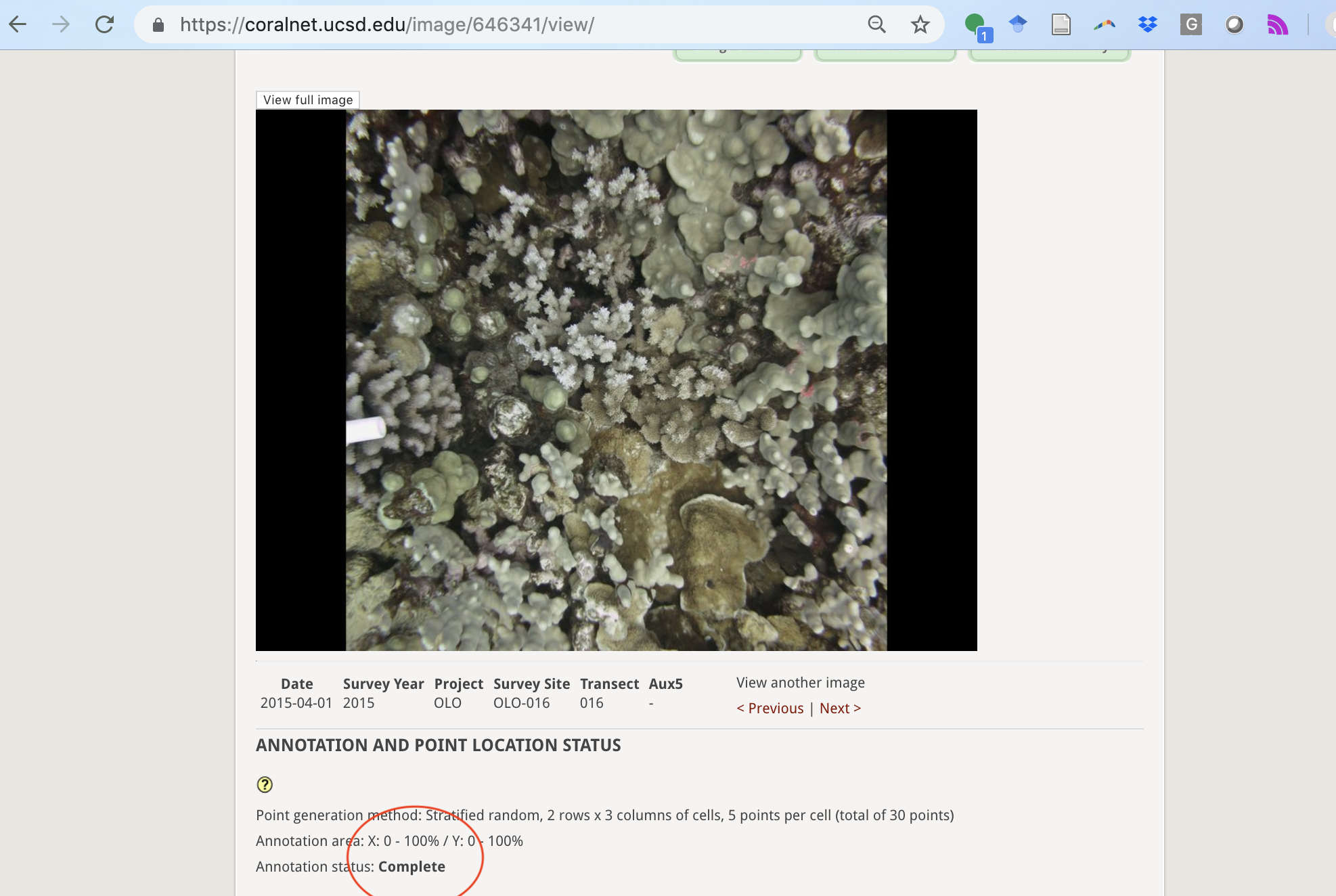Open the round gray circle extension
The width and height of the screenshot is (1336, 896).
click(x=1234, y=25)
